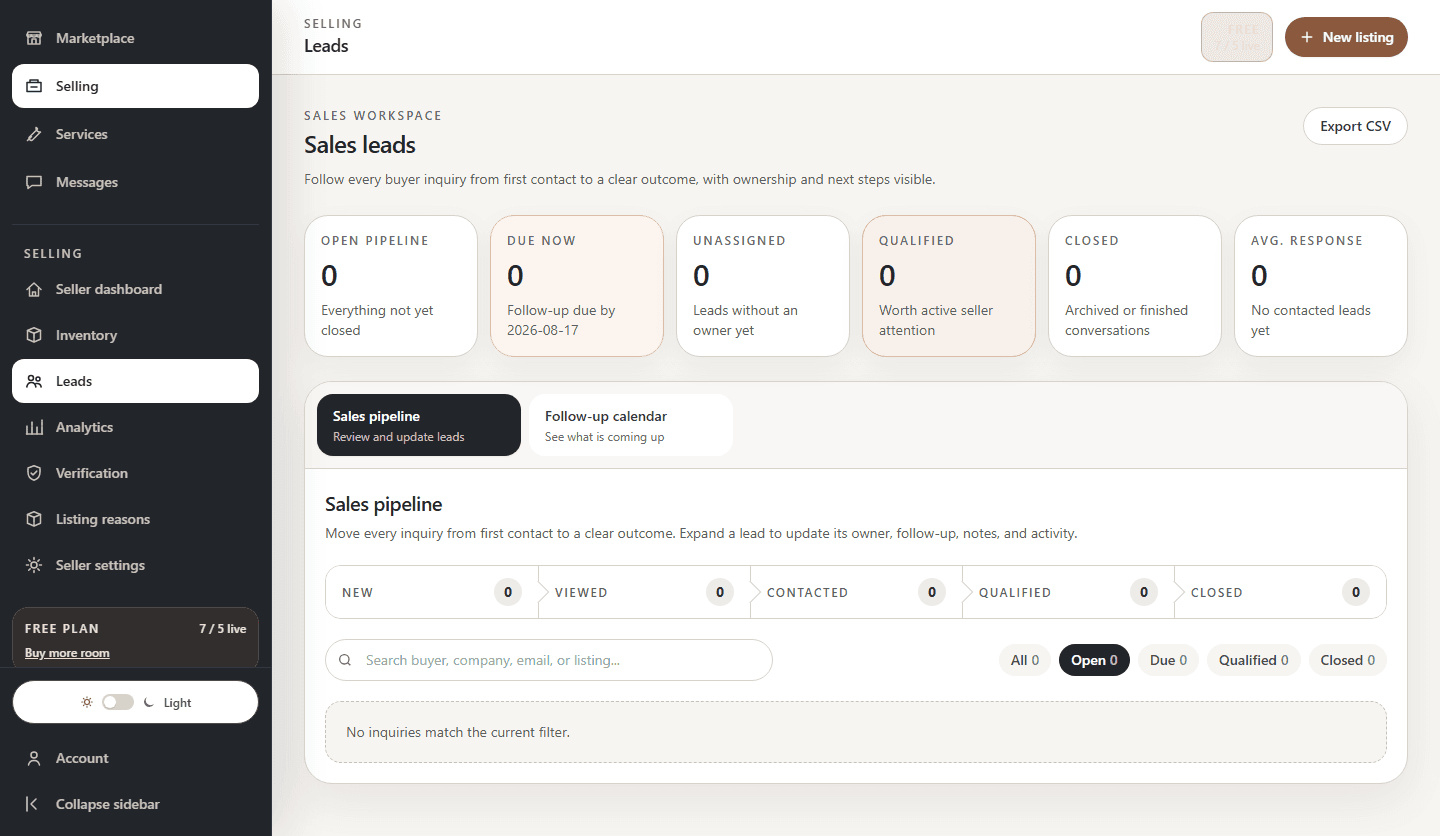Click the FREE 7 / 5 live badge

(x=1237, y=37)
